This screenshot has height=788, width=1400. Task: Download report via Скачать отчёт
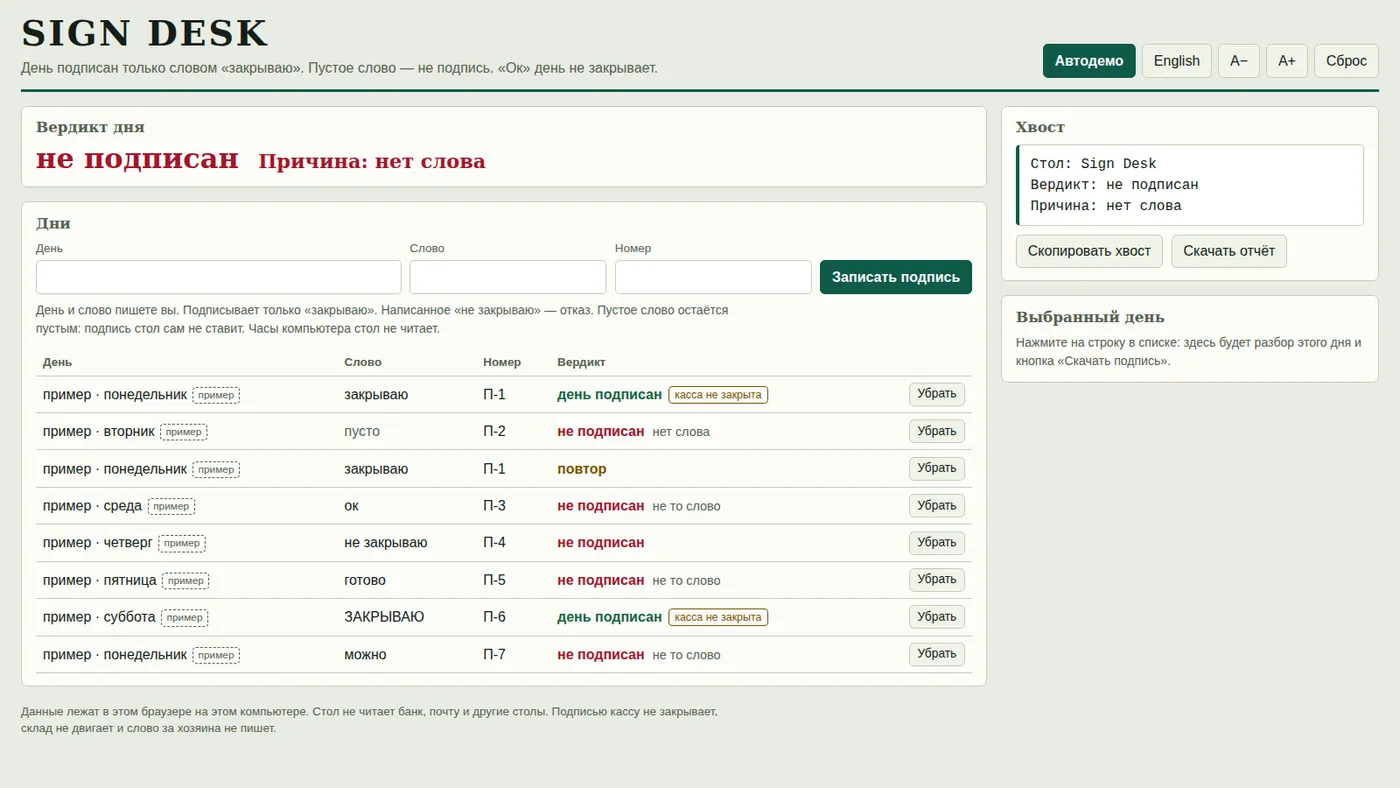point(1229,251)
